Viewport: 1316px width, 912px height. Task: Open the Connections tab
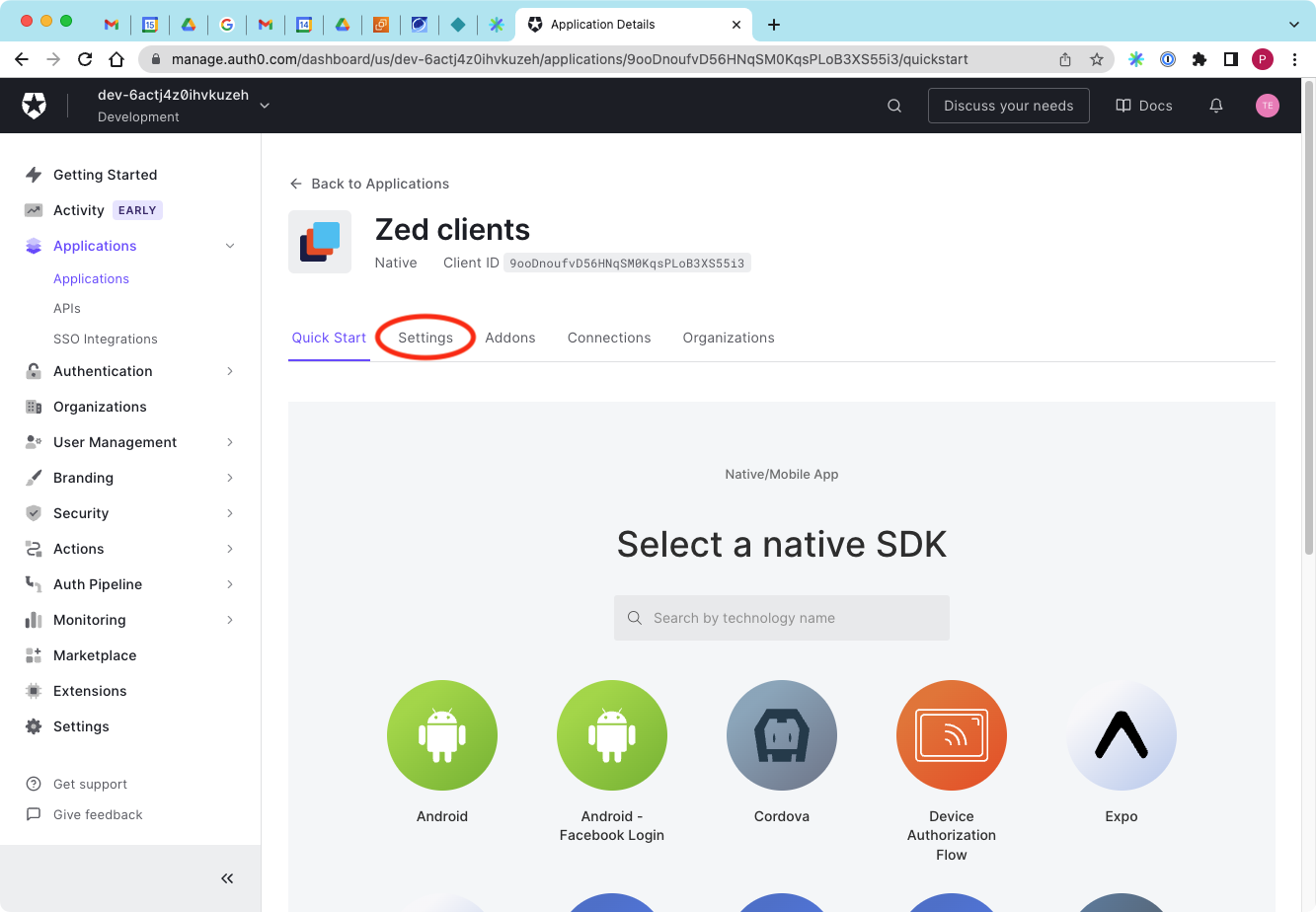609,338
